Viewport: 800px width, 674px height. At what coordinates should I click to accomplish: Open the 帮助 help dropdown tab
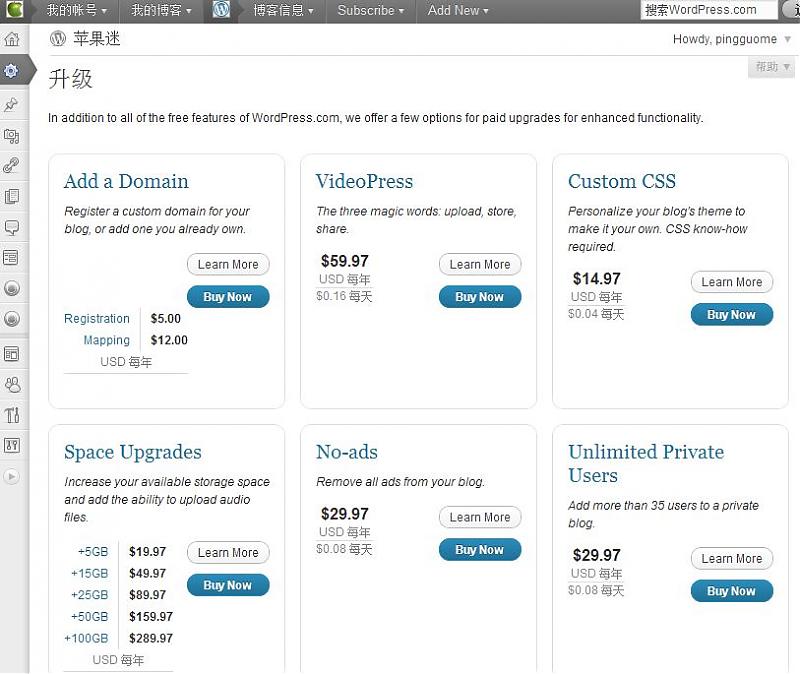[772, 67]
